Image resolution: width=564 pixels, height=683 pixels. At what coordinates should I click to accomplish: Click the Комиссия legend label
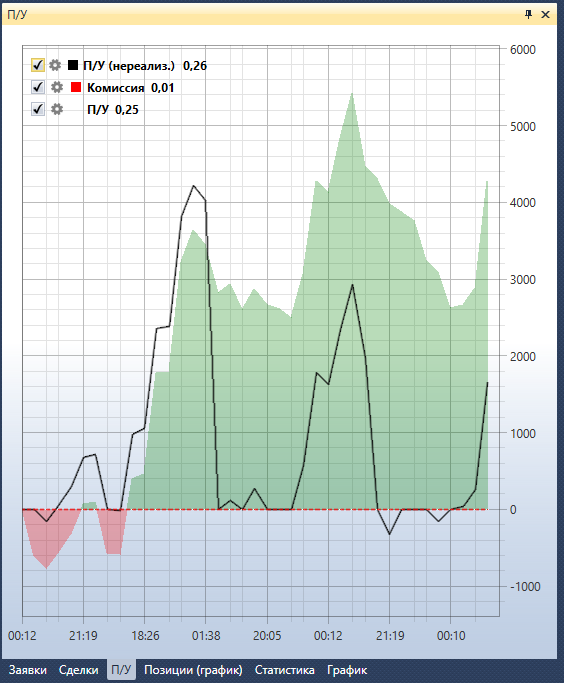115,88
